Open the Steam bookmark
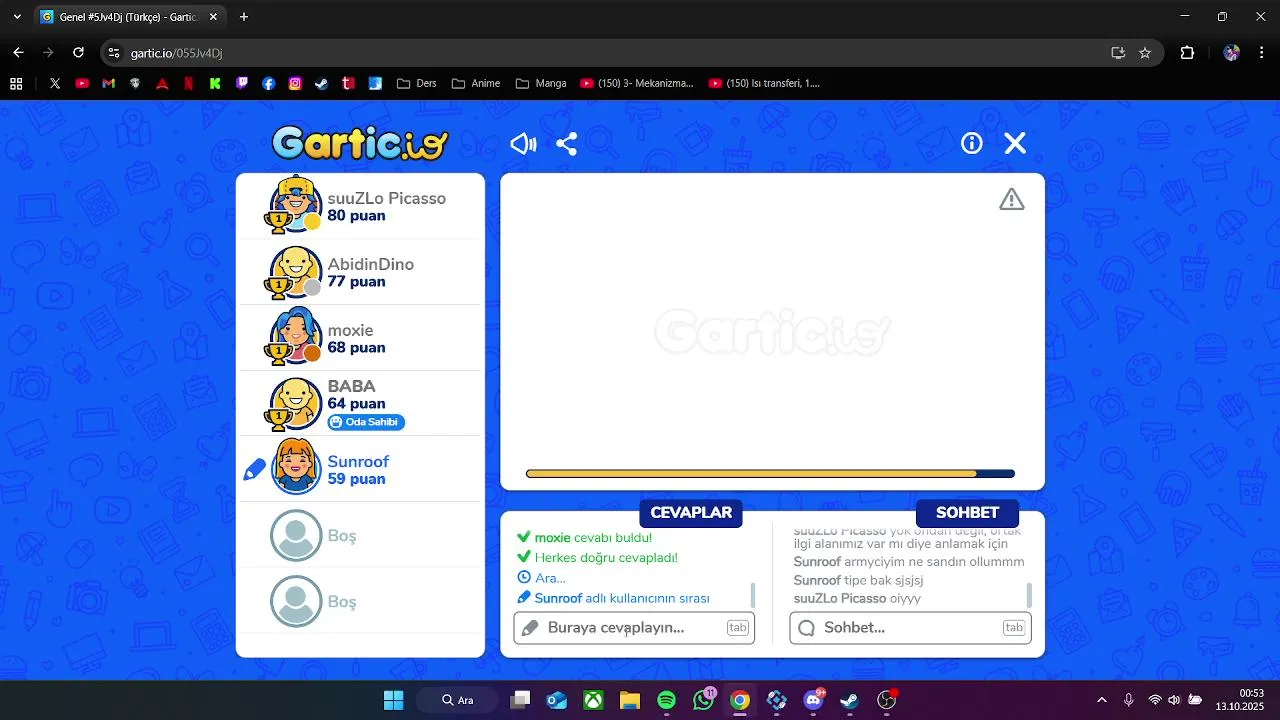The height and width of the screenshot is (720, 1280). point(321,84)
